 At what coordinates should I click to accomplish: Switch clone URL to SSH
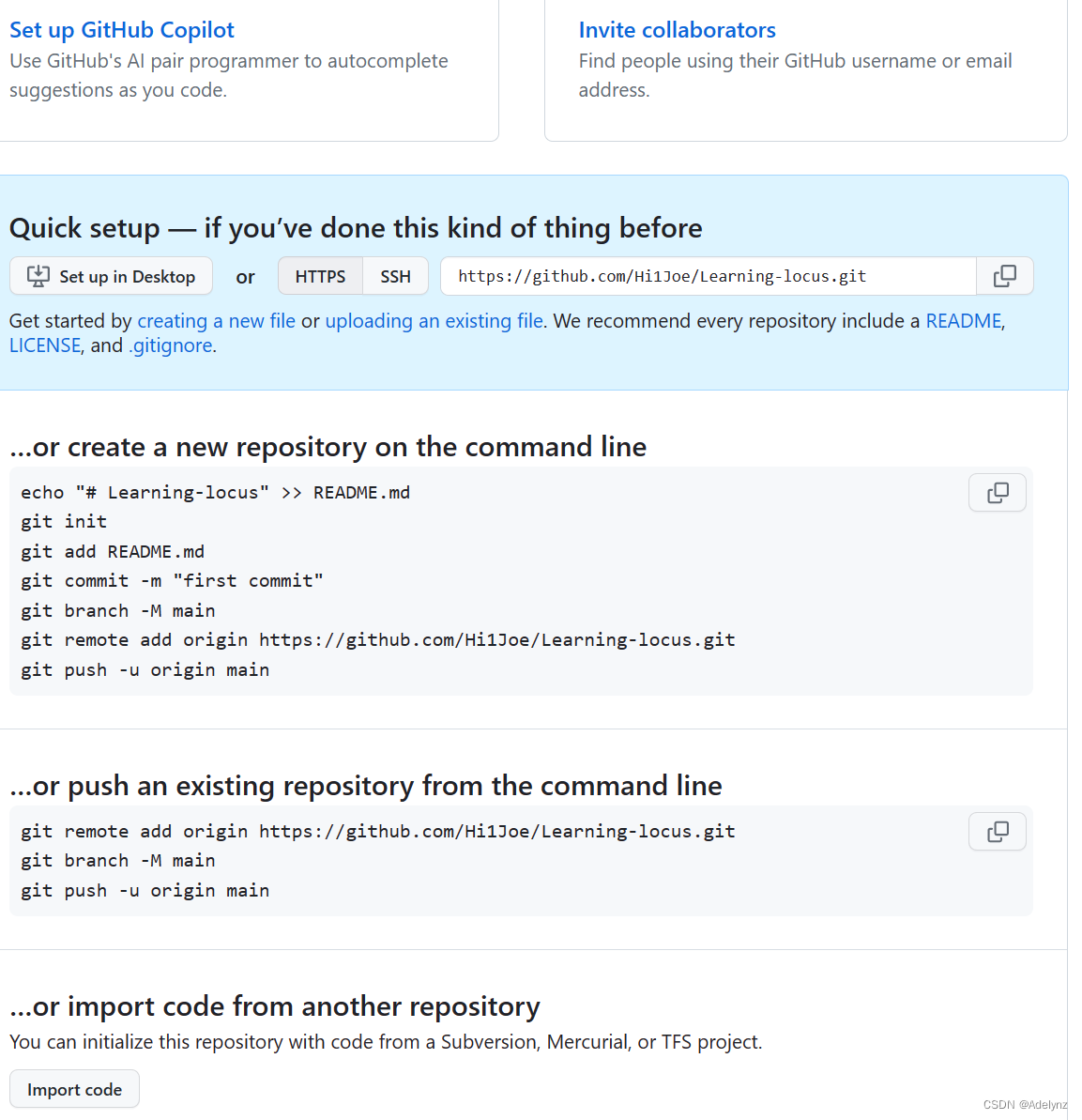point(395,276)
